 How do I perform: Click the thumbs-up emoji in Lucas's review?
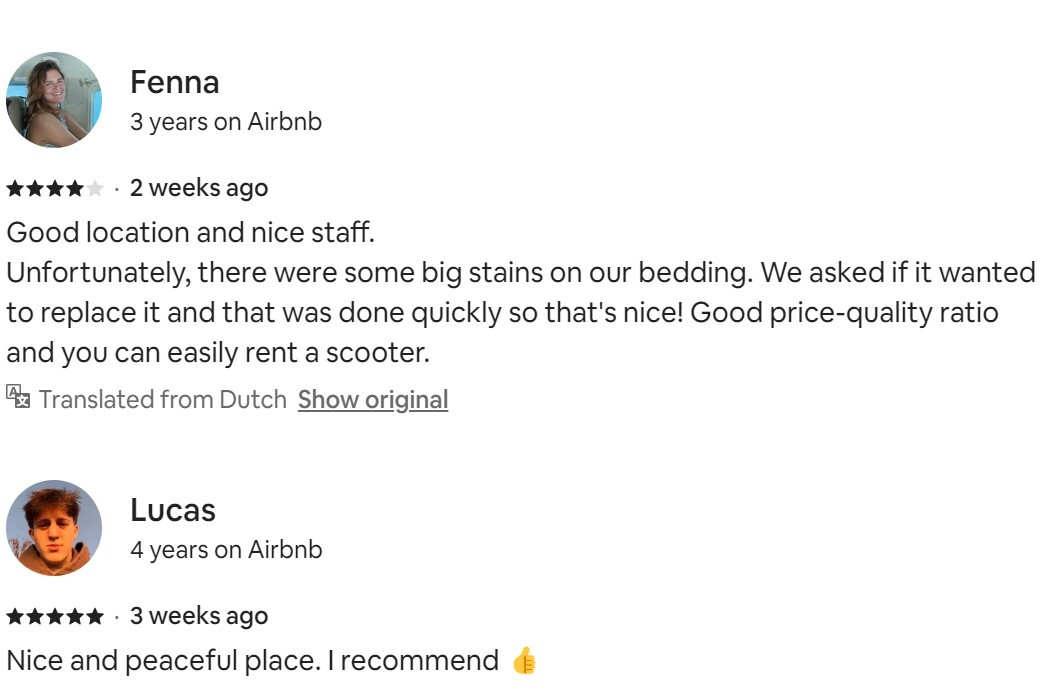[x=524, y=661]
